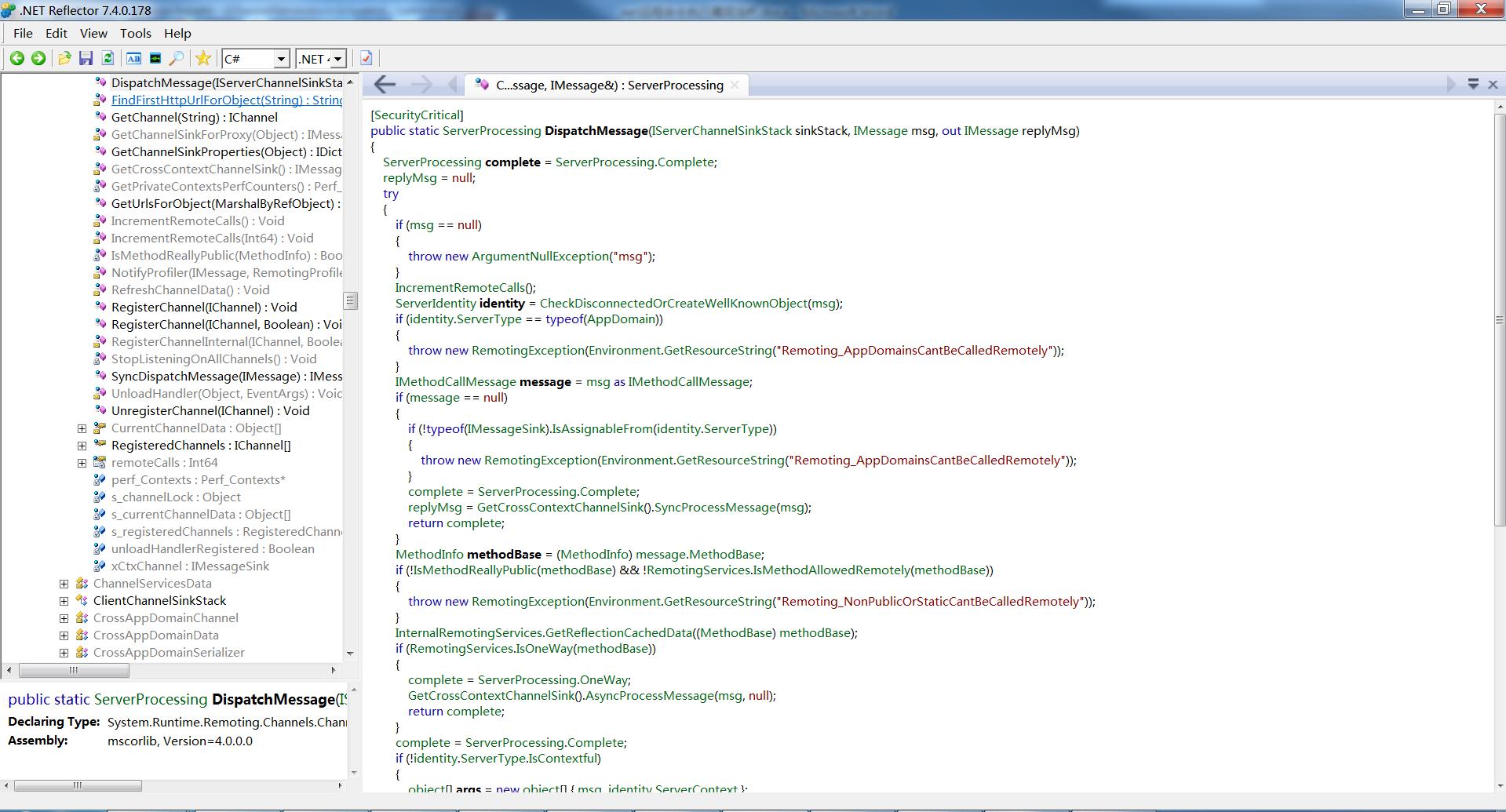
Task: Expand the CurrentChannelData tree node
Action: point(82,428)
